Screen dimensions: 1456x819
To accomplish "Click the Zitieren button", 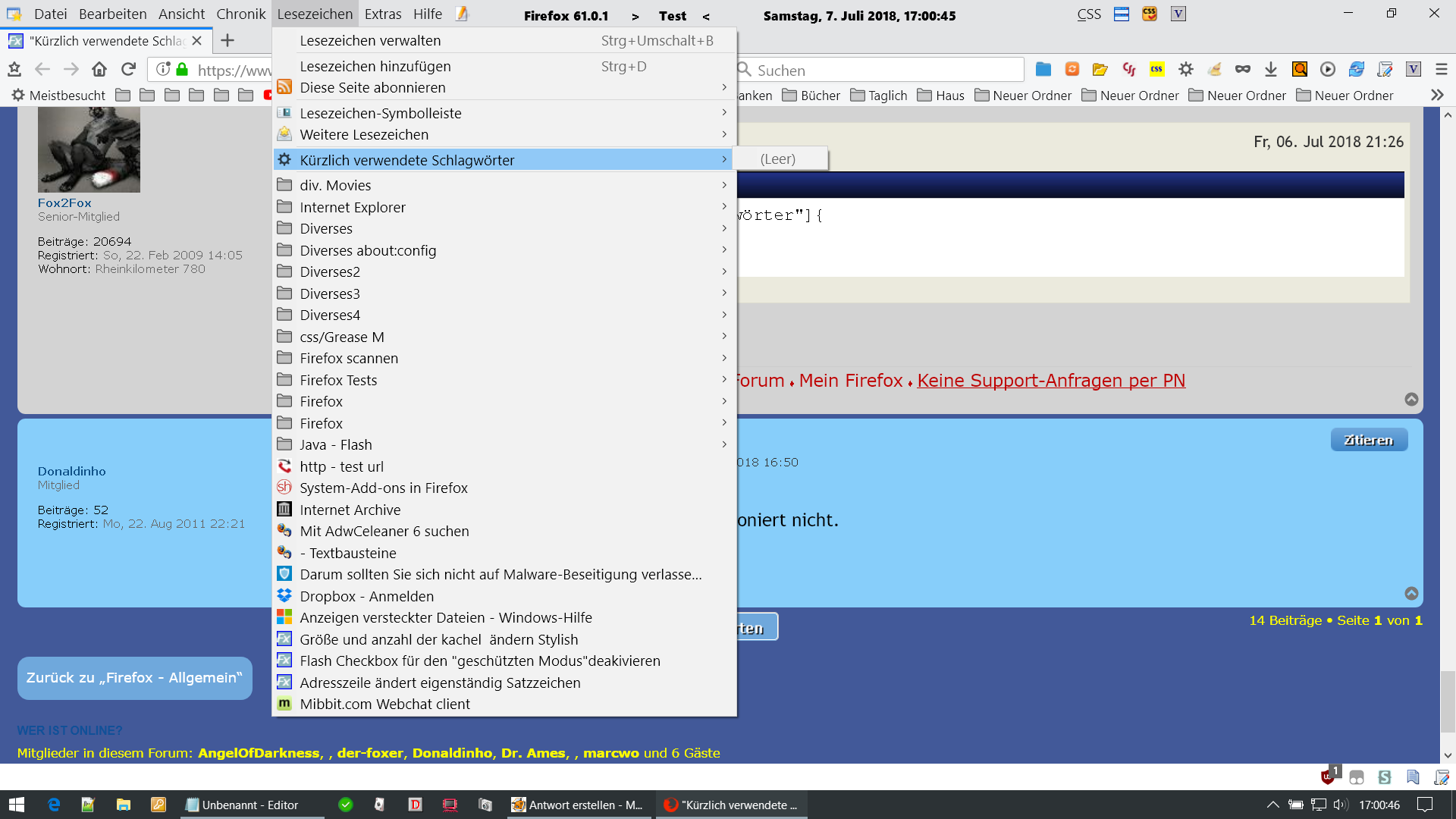I will (1368, 440).
